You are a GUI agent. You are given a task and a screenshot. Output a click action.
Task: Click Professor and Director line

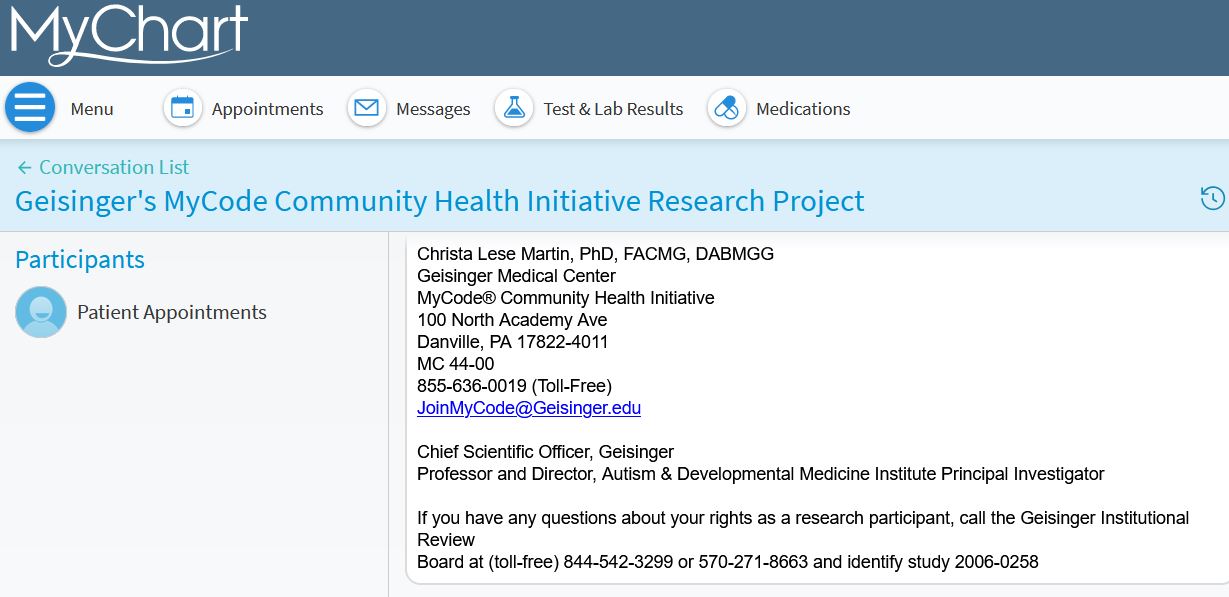[x=761, y=474]
